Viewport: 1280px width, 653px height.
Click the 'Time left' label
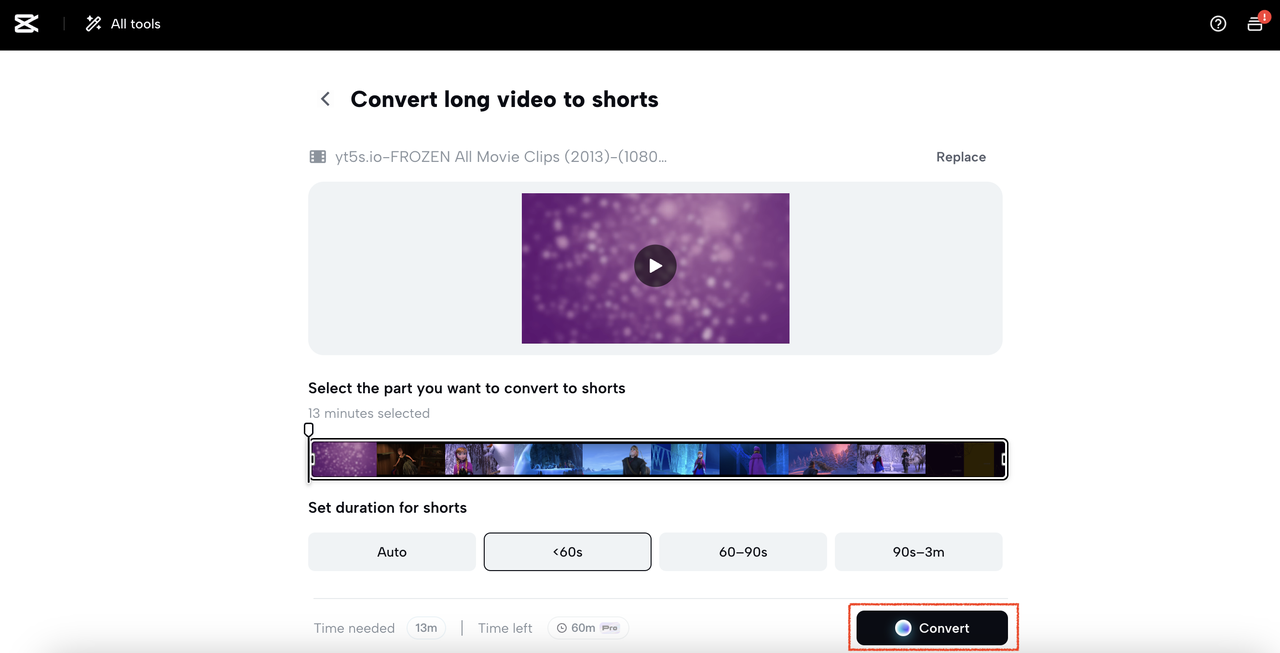(505, 628)
